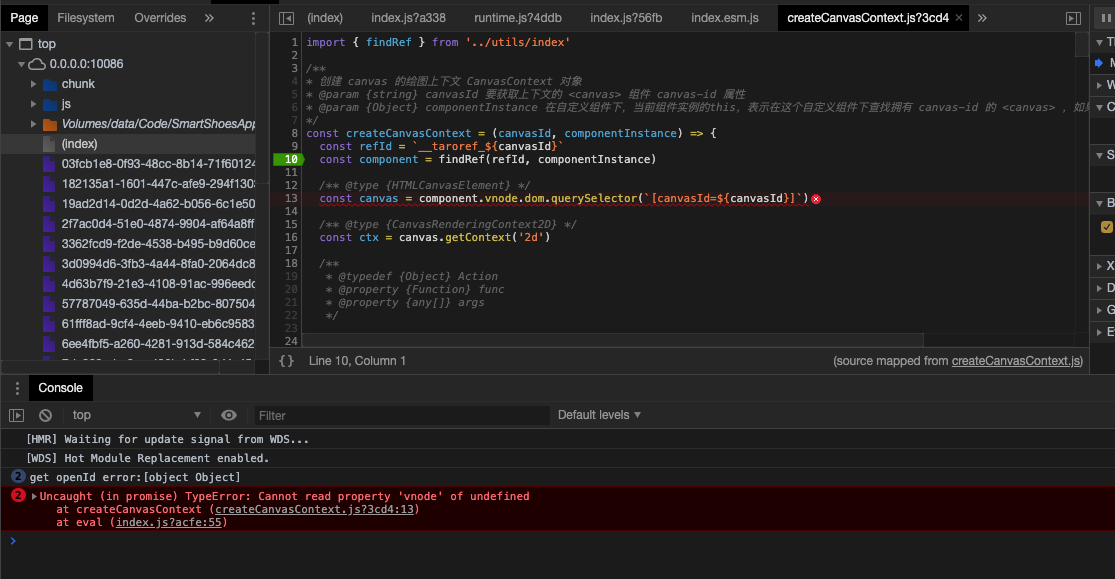Switch to the Page navigator tab
Screen dimensions: 1115x579
(24, 18)
